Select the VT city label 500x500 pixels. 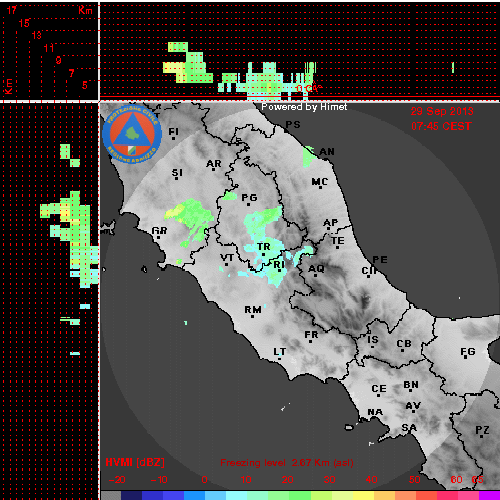(x=227, y=258)
